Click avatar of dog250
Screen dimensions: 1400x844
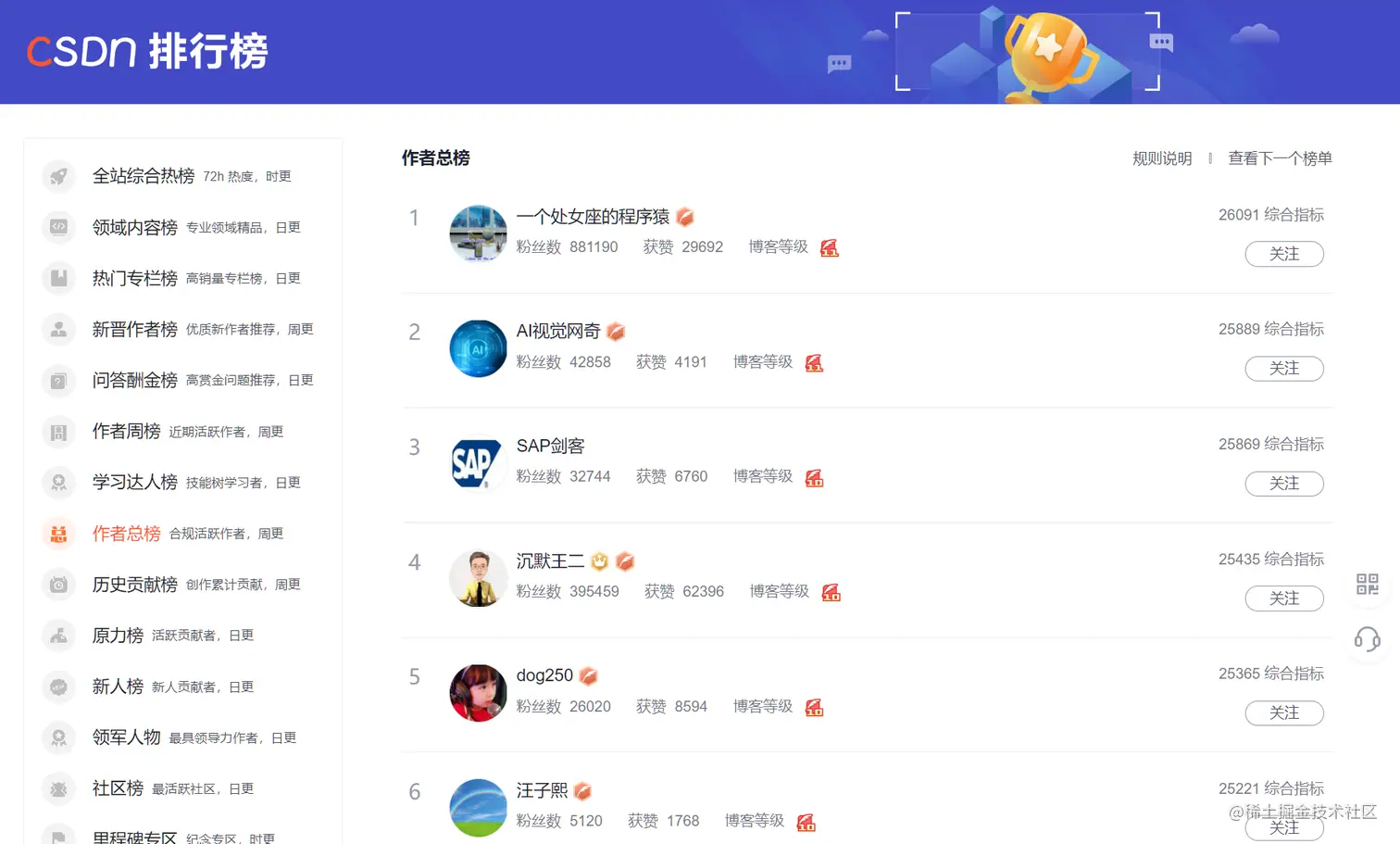click(478, 693)
